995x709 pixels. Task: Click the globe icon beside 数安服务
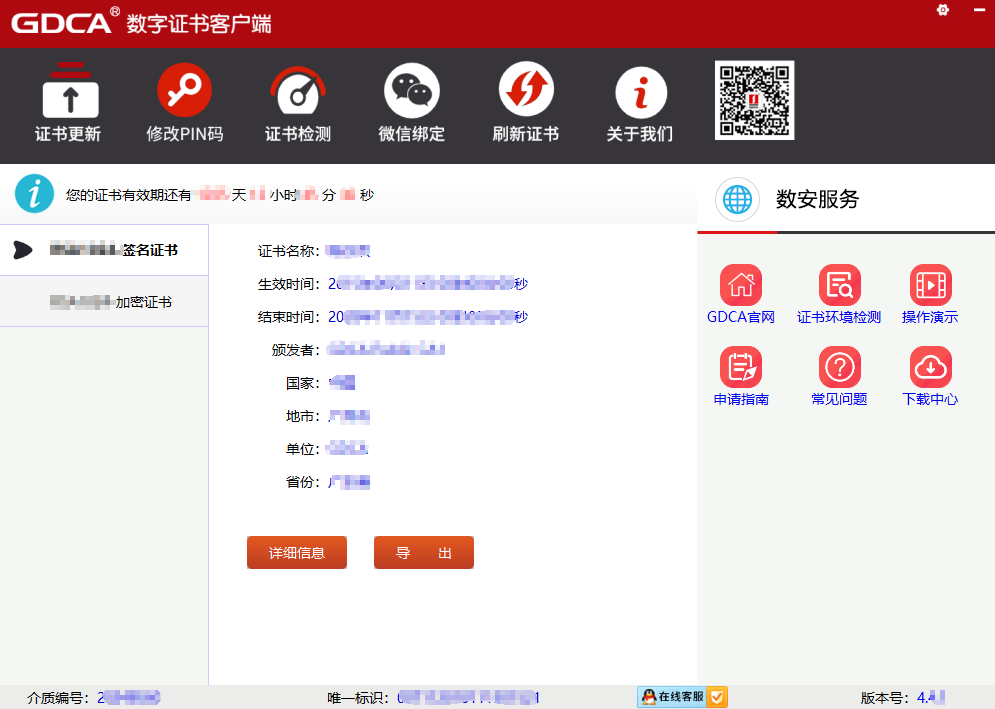[x=737, y=199]
